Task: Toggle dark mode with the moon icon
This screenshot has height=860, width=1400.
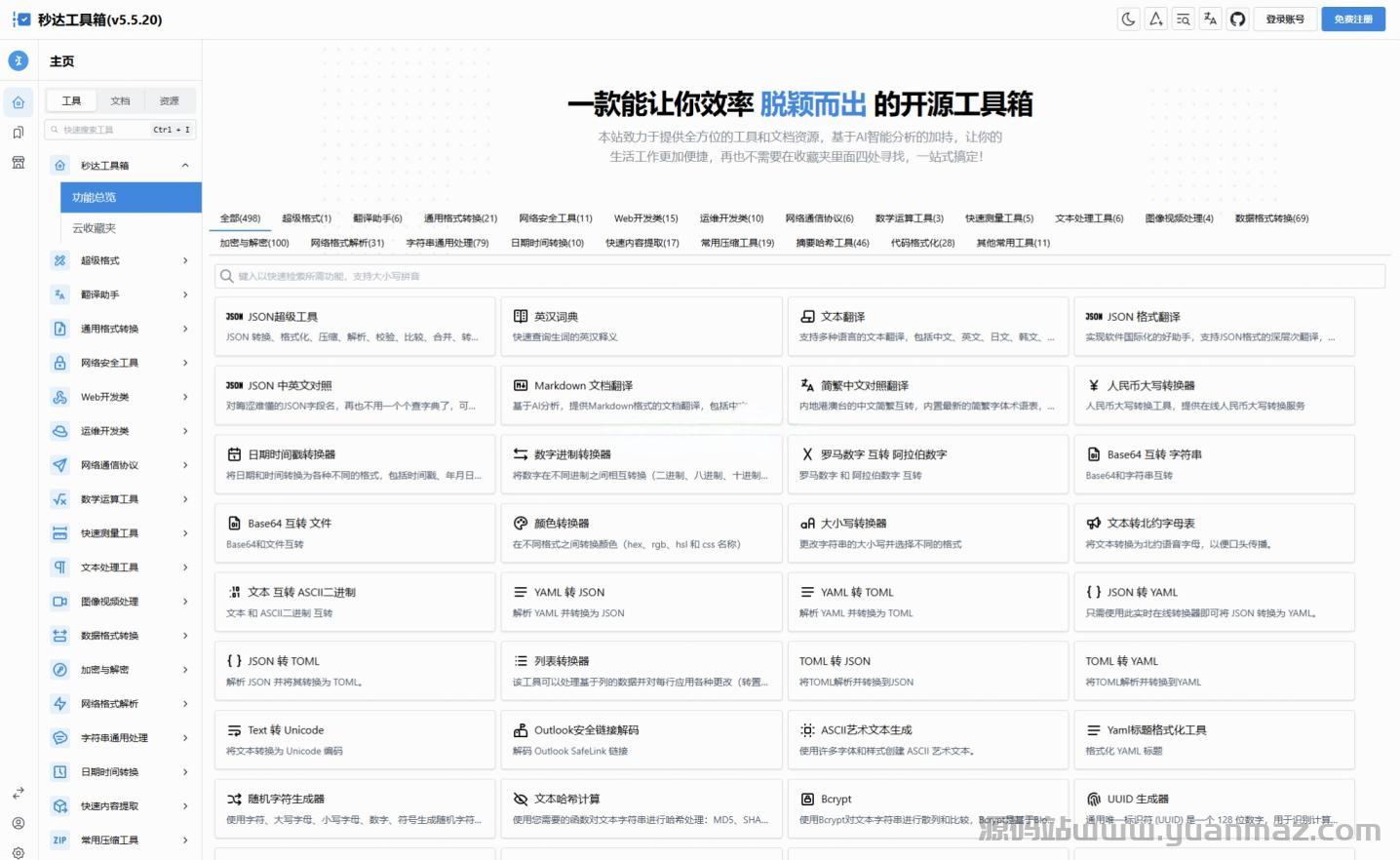Action: 1128,20
